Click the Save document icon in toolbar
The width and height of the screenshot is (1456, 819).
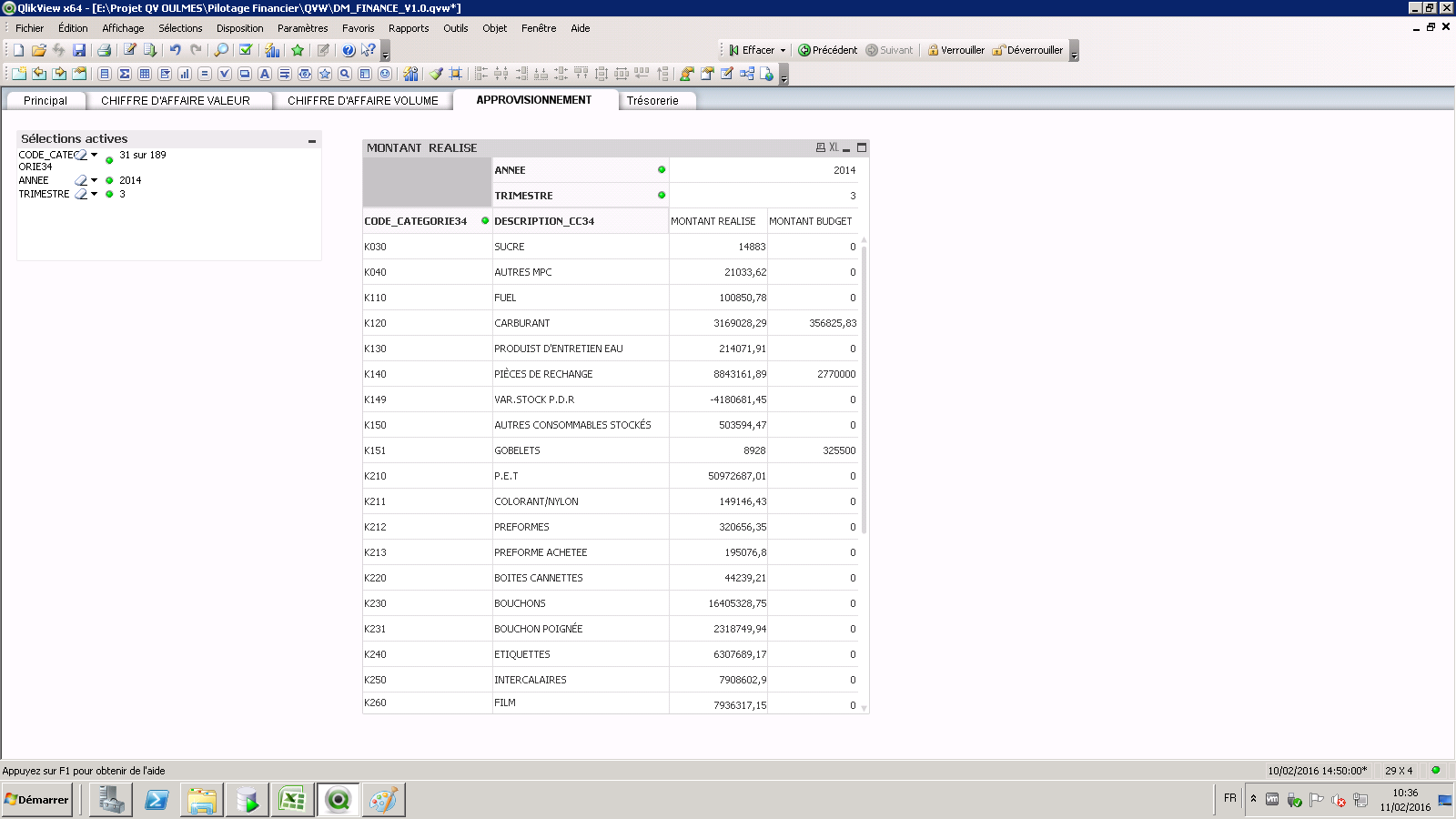click(79, 50)
